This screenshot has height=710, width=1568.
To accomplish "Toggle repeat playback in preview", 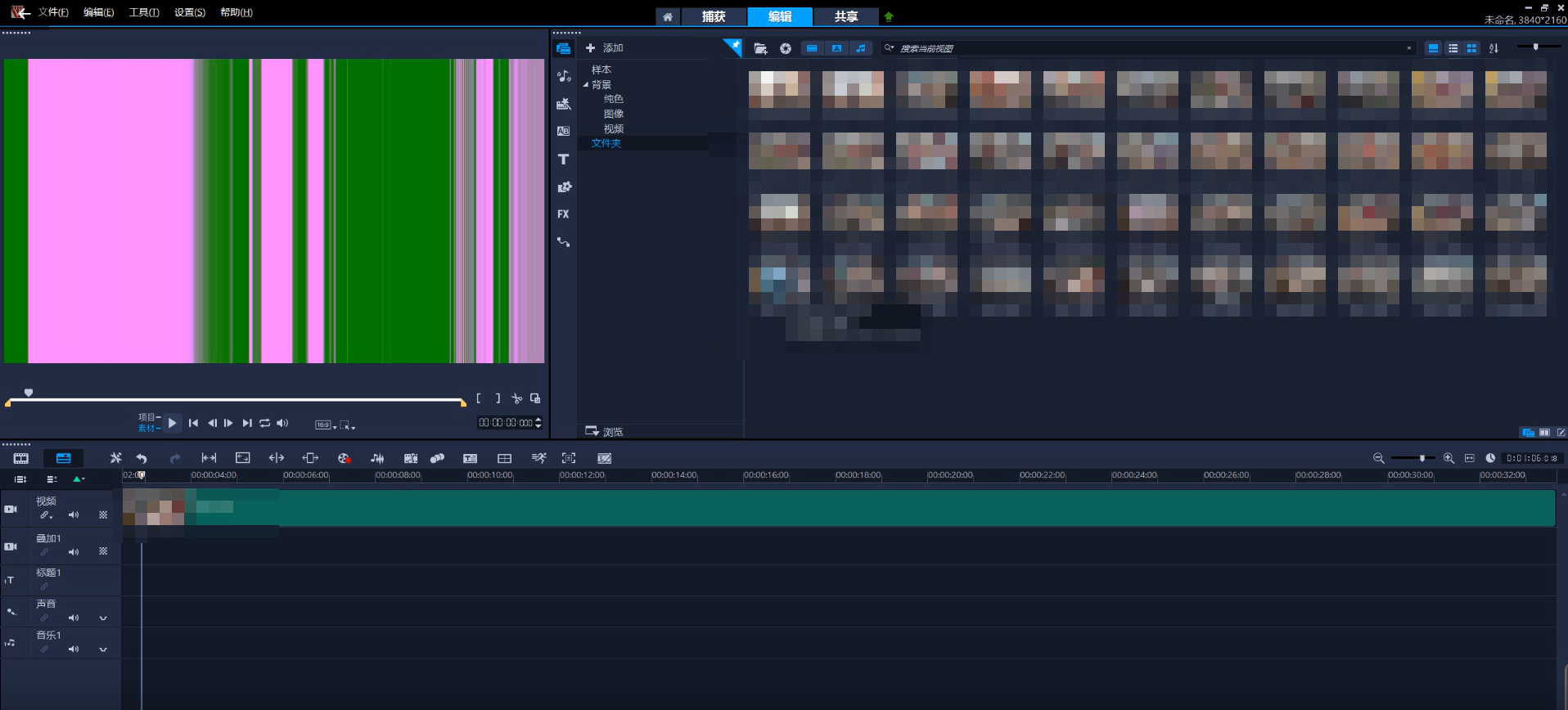I will (264, 423).
